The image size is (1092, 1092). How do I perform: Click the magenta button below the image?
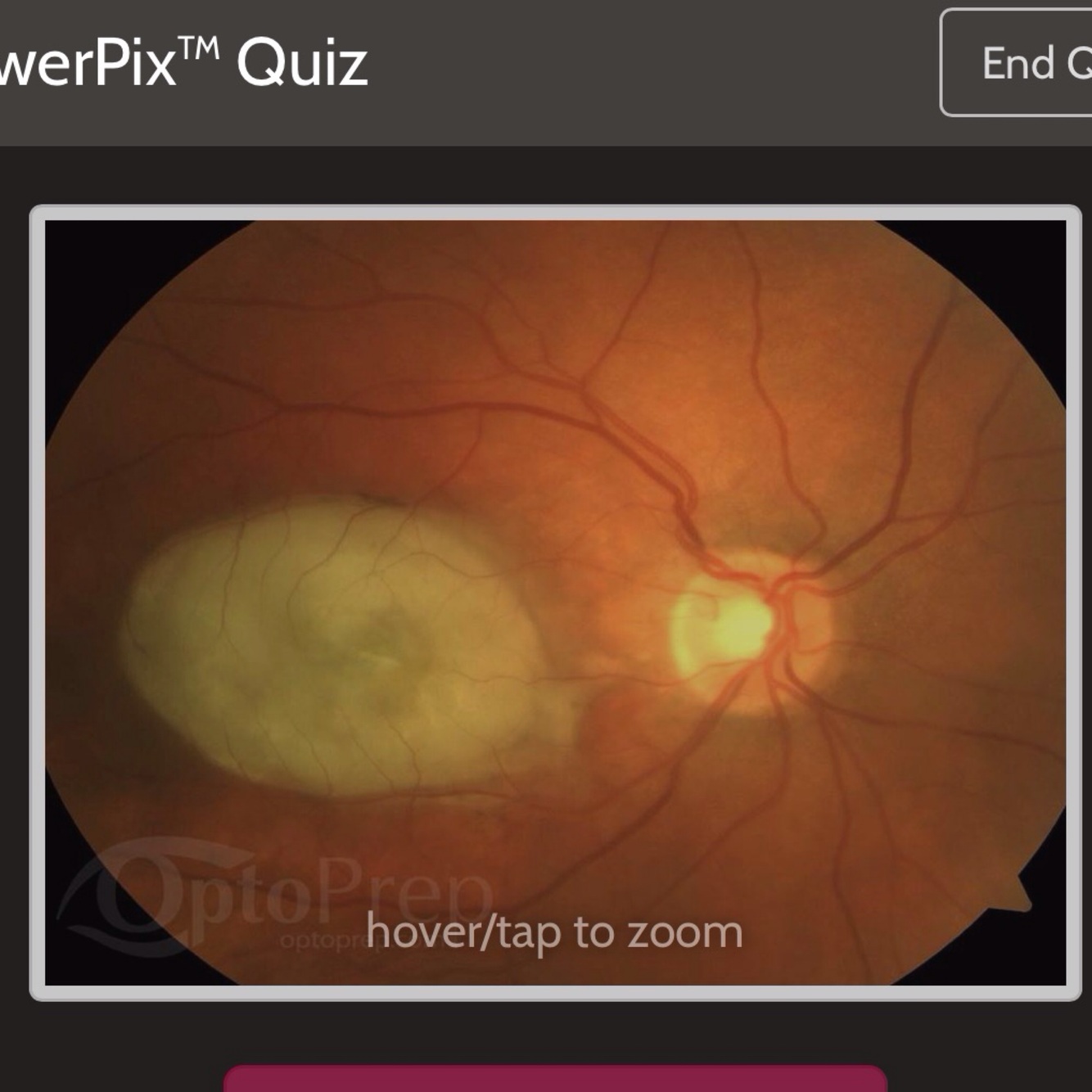click(555, 1078)
